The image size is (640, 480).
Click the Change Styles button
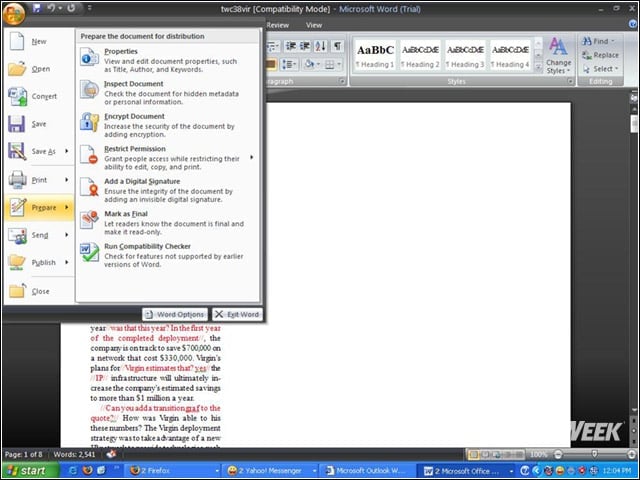559,56
